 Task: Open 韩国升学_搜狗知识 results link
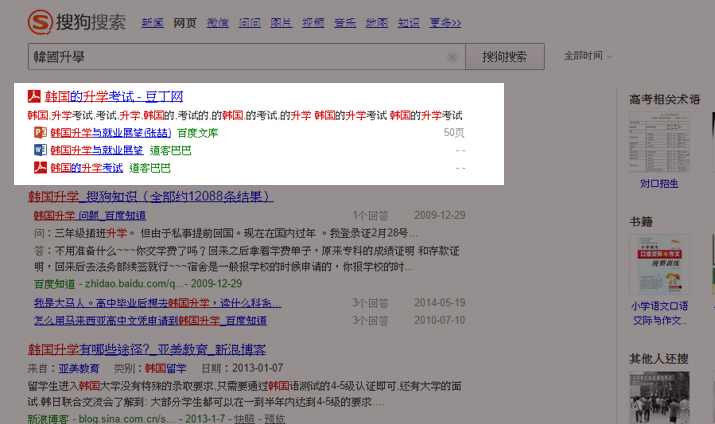(x=150, y=196)
